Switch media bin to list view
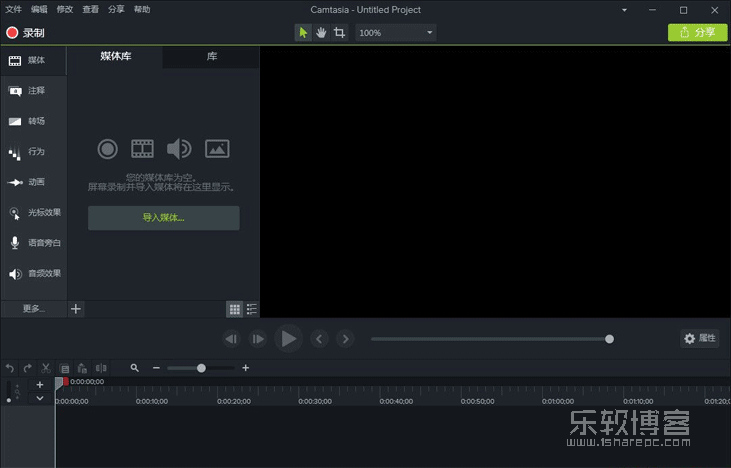 click(252, 309)
